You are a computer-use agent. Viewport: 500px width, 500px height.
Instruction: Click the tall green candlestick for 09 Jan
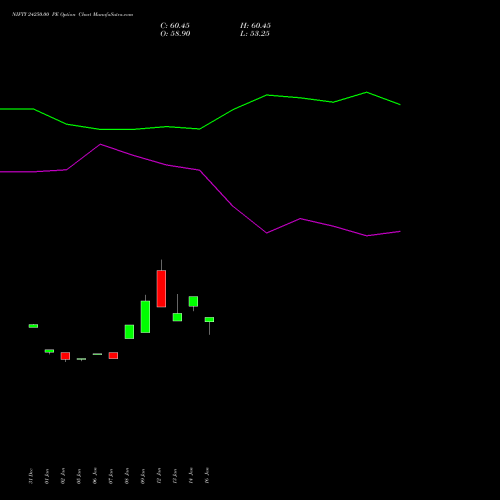145,317
